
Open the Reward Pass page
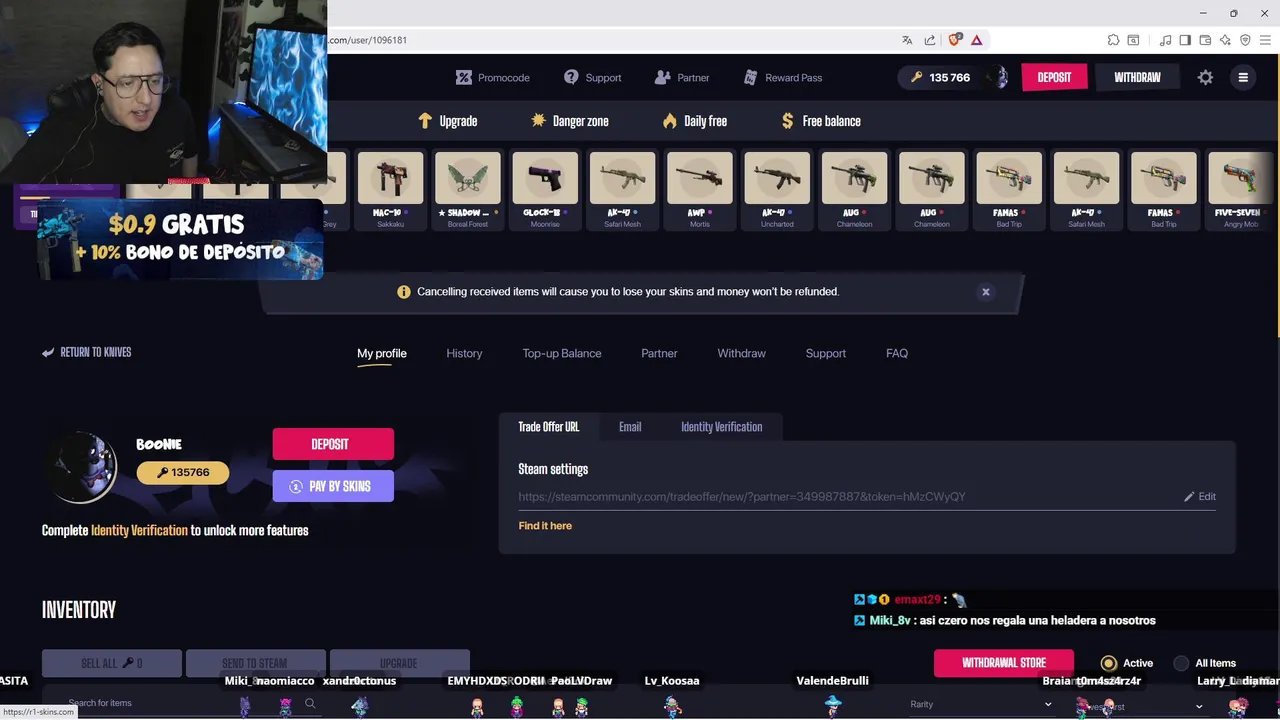(783, 77)
